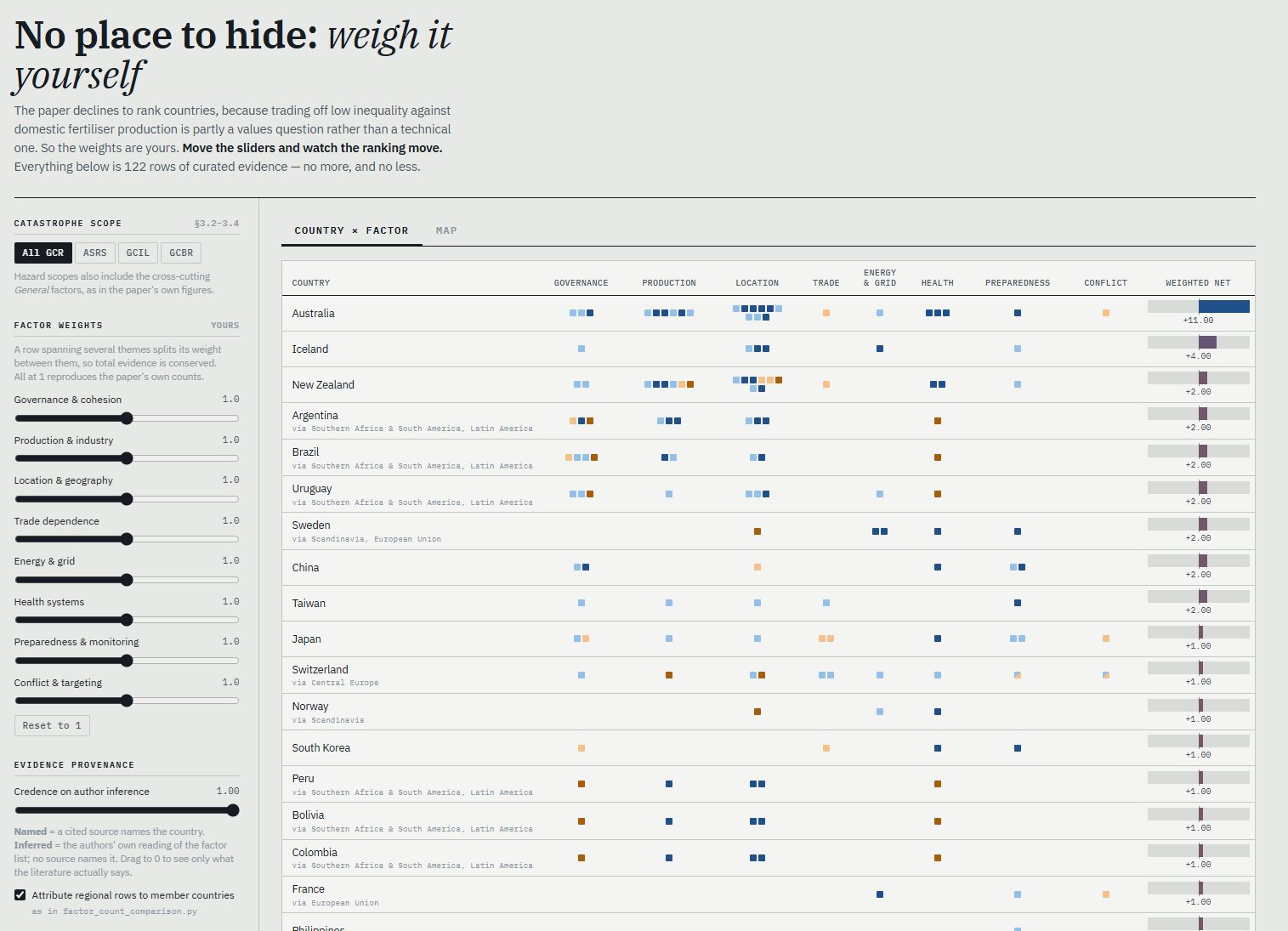Image resolution: width=1288 pixels, height=931 pixels.
Task: Click Australia's Preparedness evidence square
Action: pos(1018,313)
